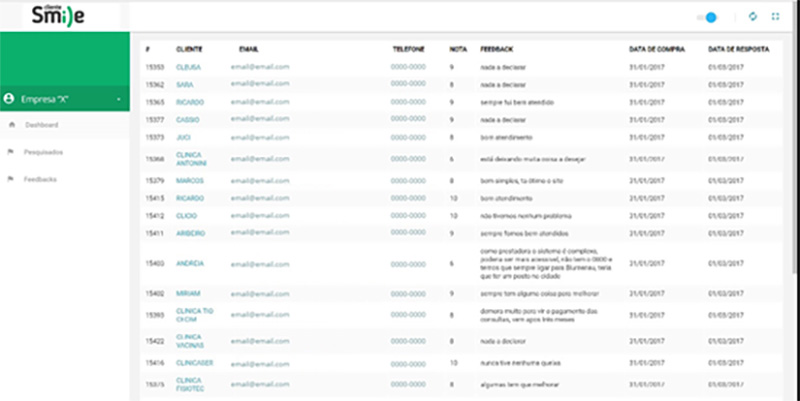Screen dimensions: 800x401
Task: Open client link ANDREIA
Action: coord(190,264)
